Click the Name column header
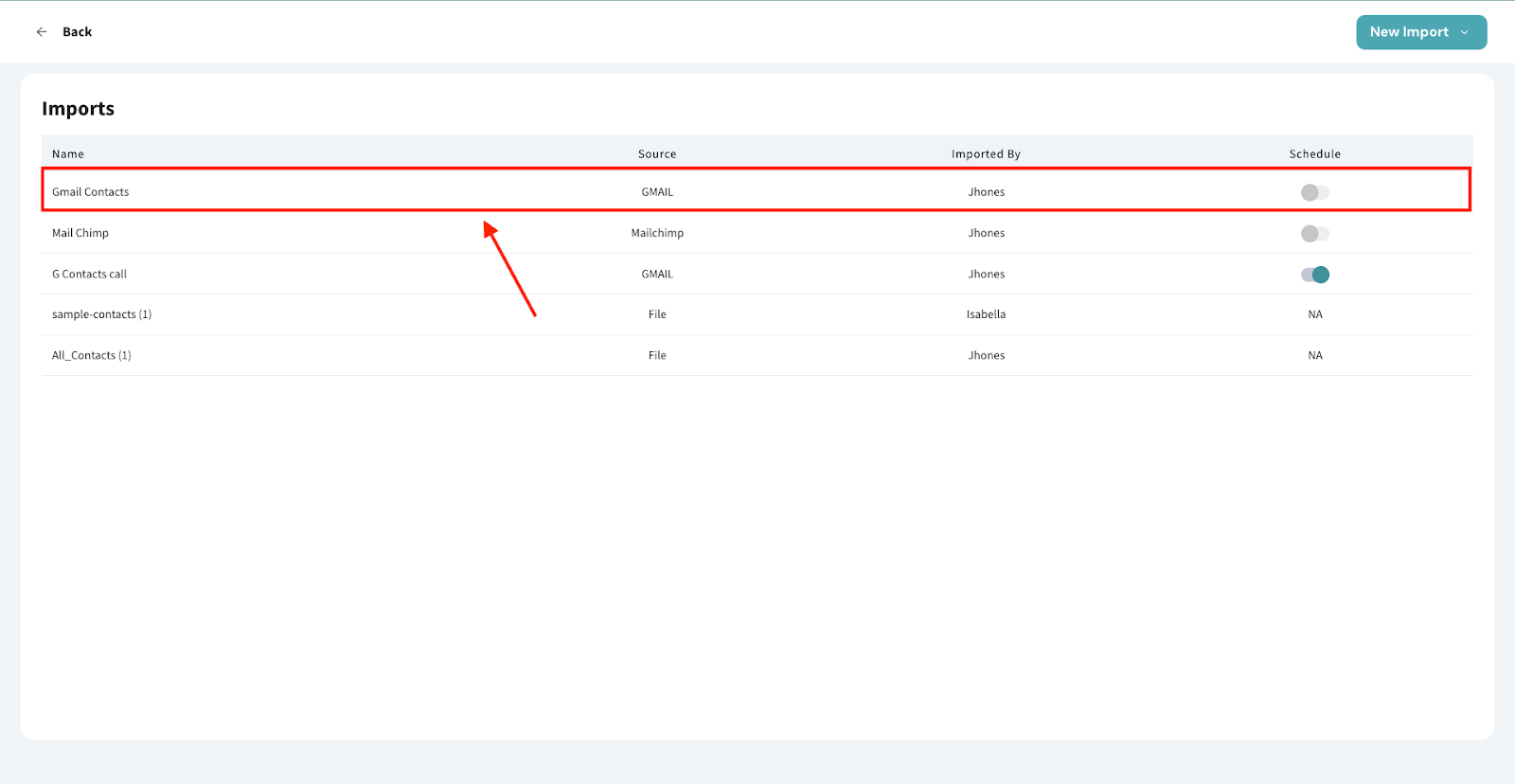 tap(68, 154)
